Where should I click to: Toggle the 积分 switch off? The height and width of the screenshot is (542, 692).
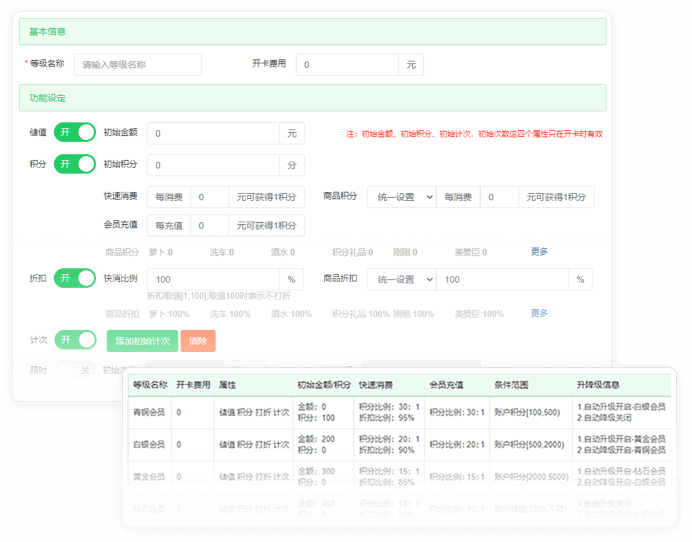(75, 164)
